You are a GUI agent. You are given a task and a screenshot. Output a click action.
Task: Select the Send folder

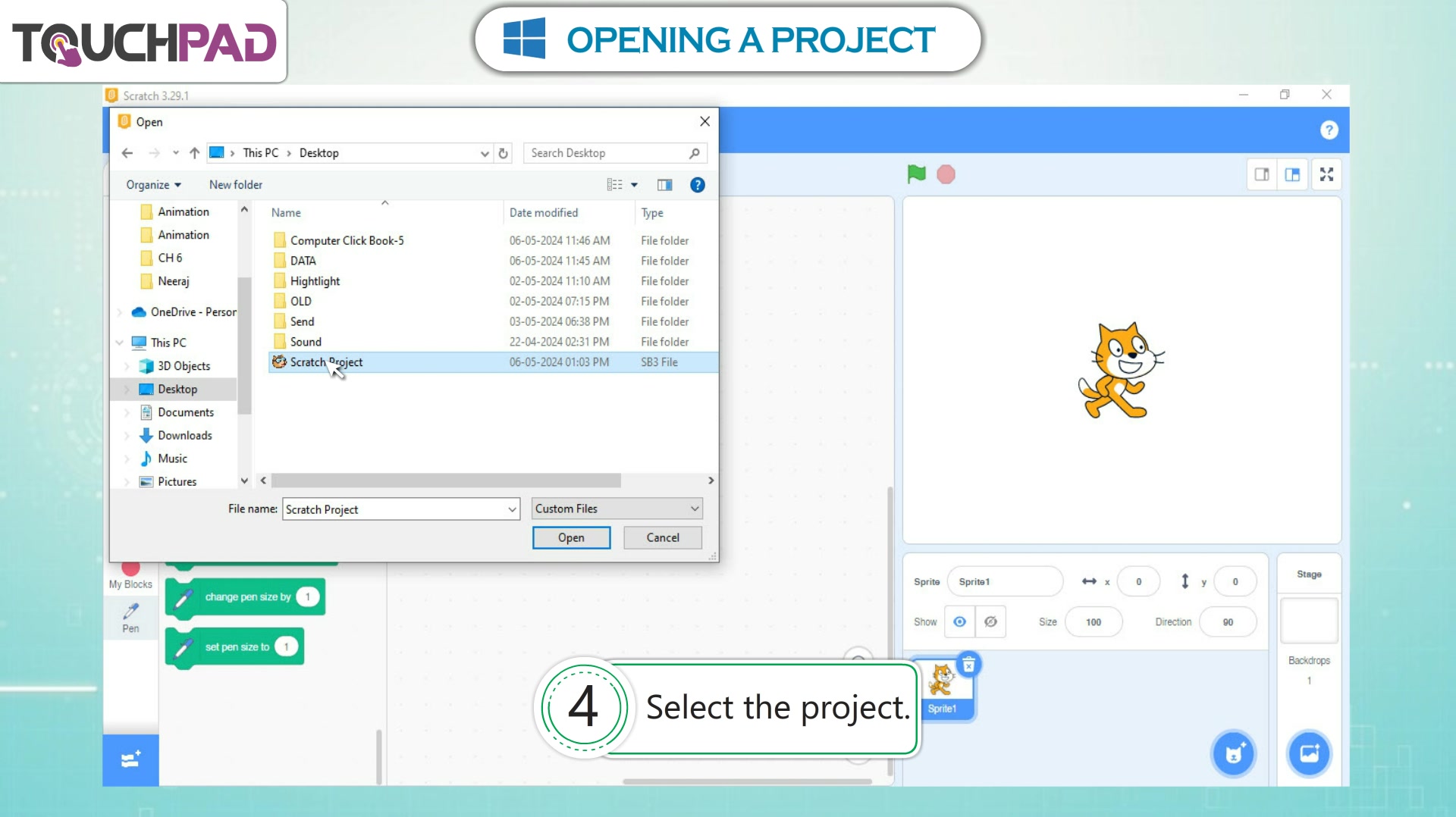click(x=302, y=322)
